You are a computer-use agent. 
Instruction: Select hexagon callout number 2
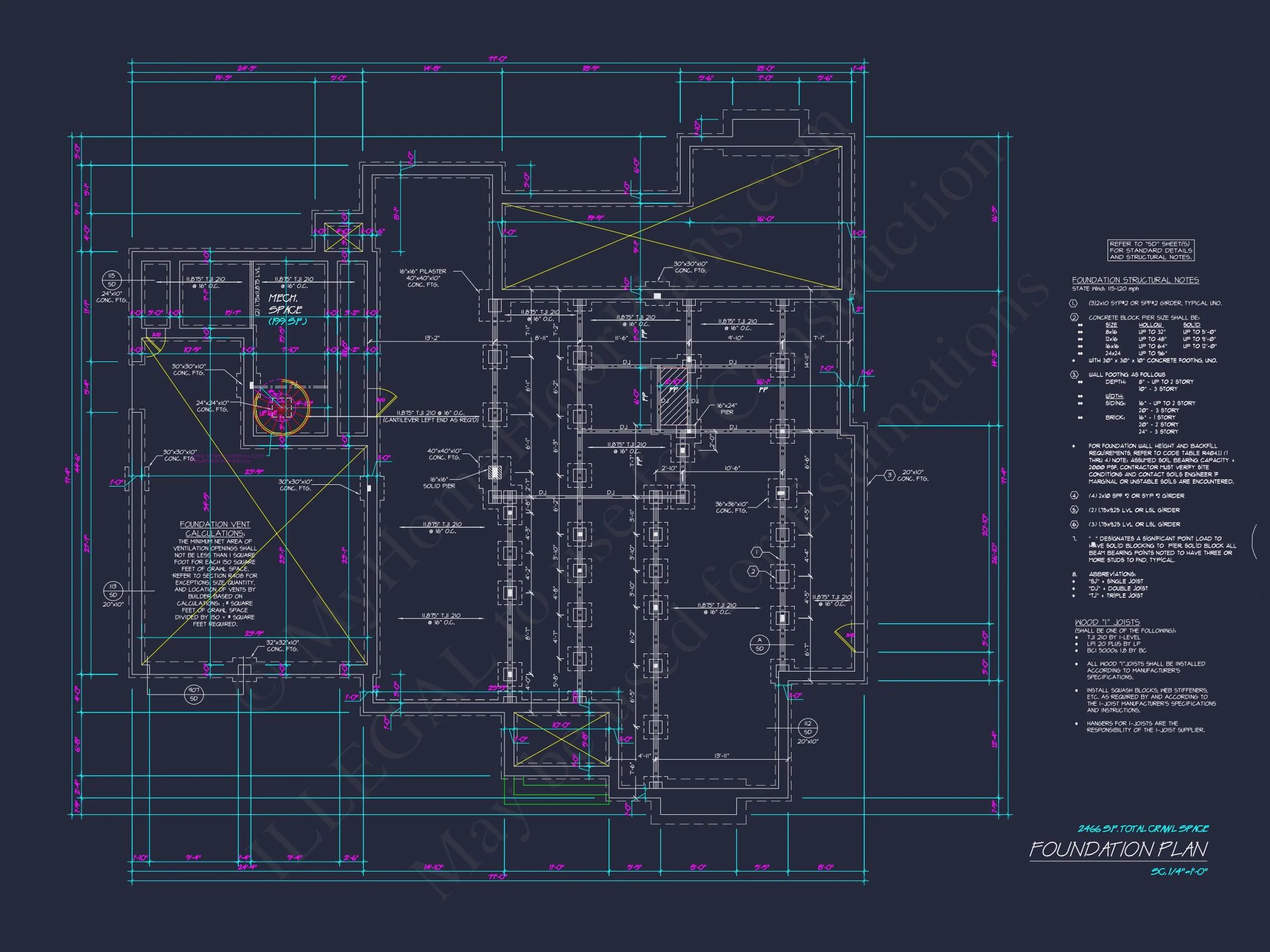coord(754,571)
